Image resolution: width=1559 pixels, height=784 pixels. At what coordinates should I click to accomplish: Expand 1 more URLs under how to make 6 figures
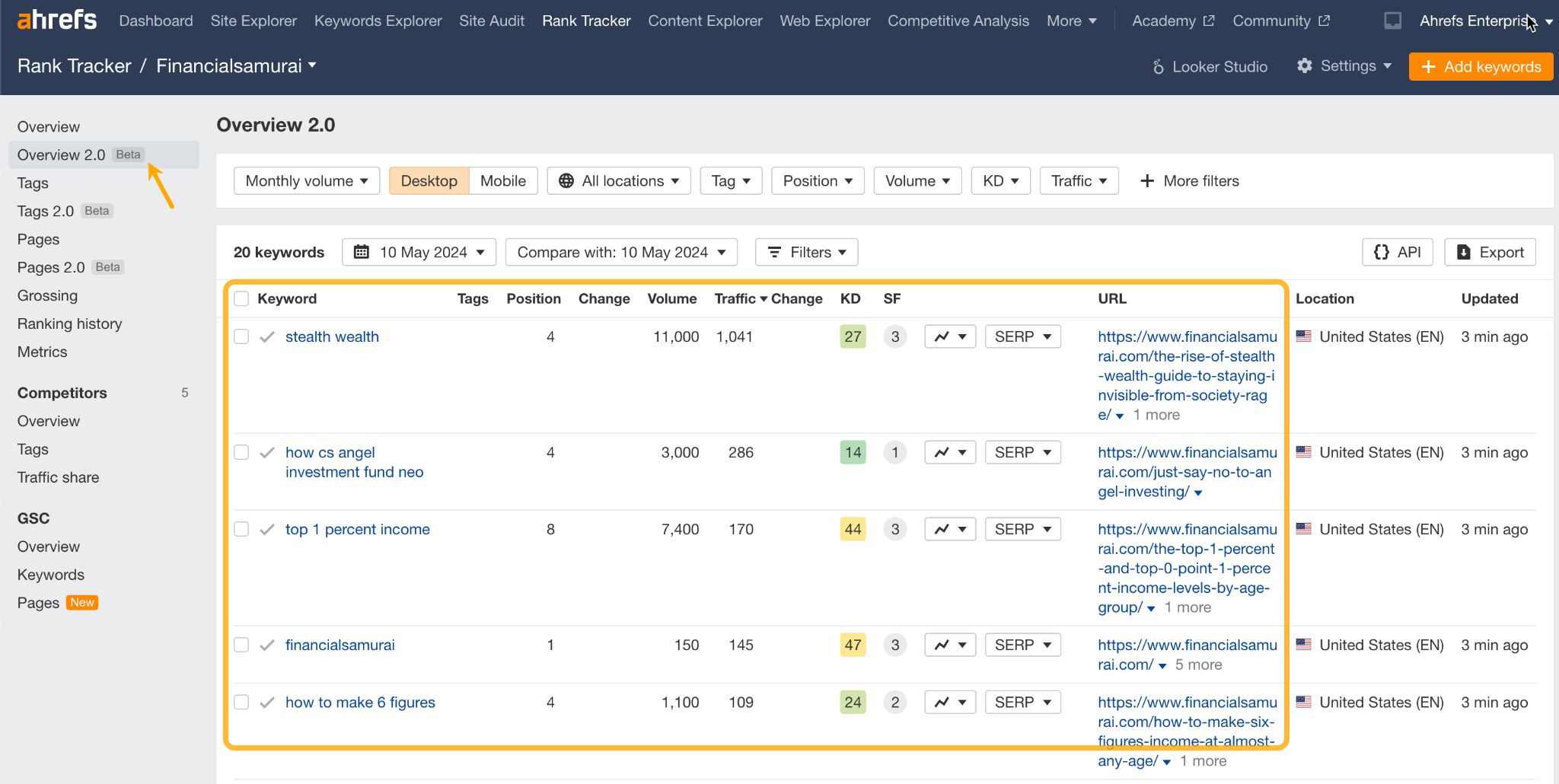[1203, 760]
